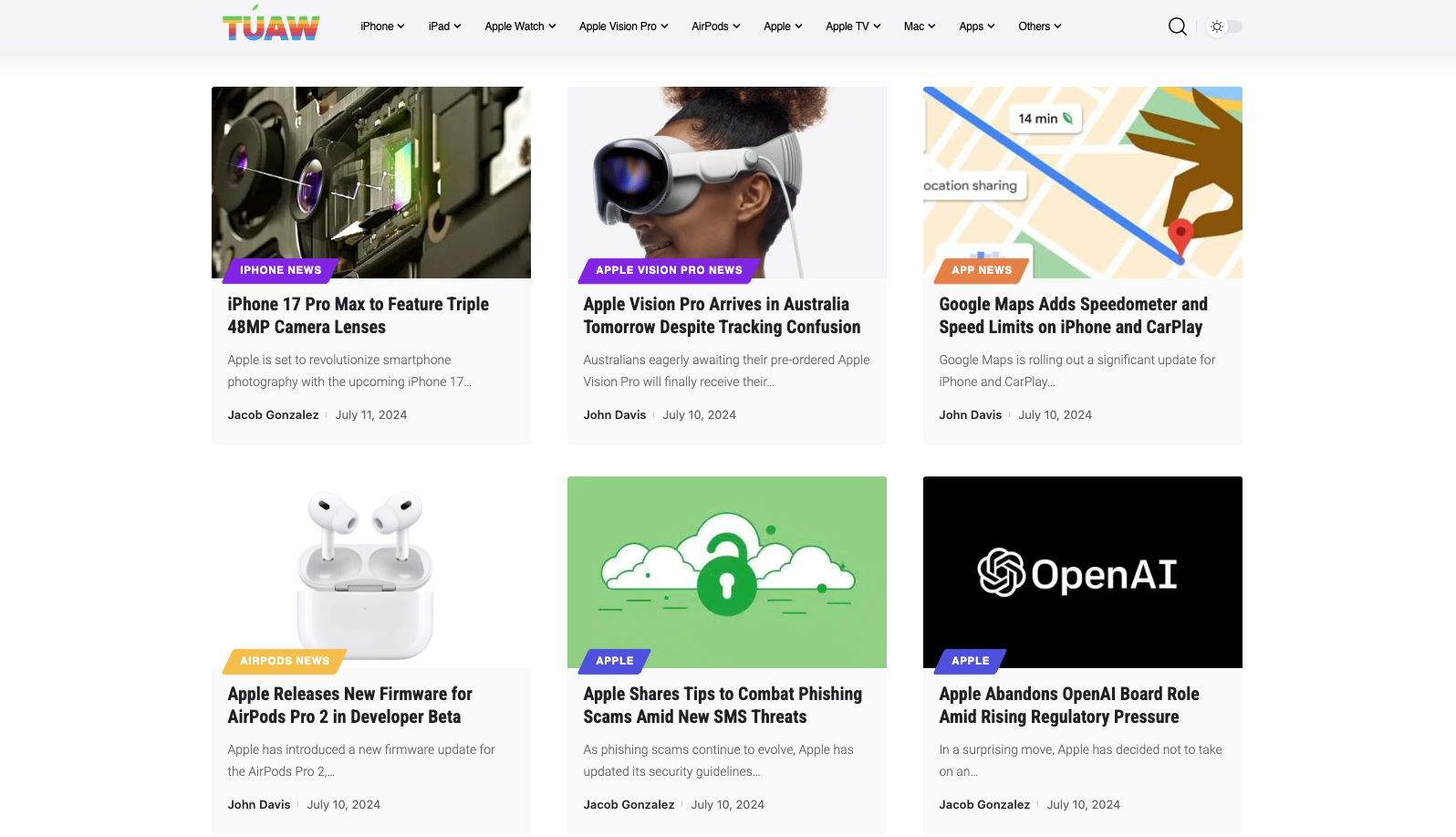1456x837 pixels.
Task: Click the TUAW logo
Action: pos(271,26)
